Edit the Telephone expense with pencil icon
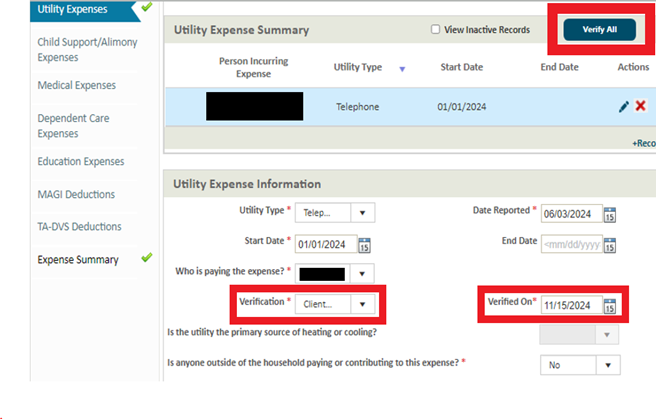Image resolution: width=656 pixels, height=419 pixels. [623, 107]
